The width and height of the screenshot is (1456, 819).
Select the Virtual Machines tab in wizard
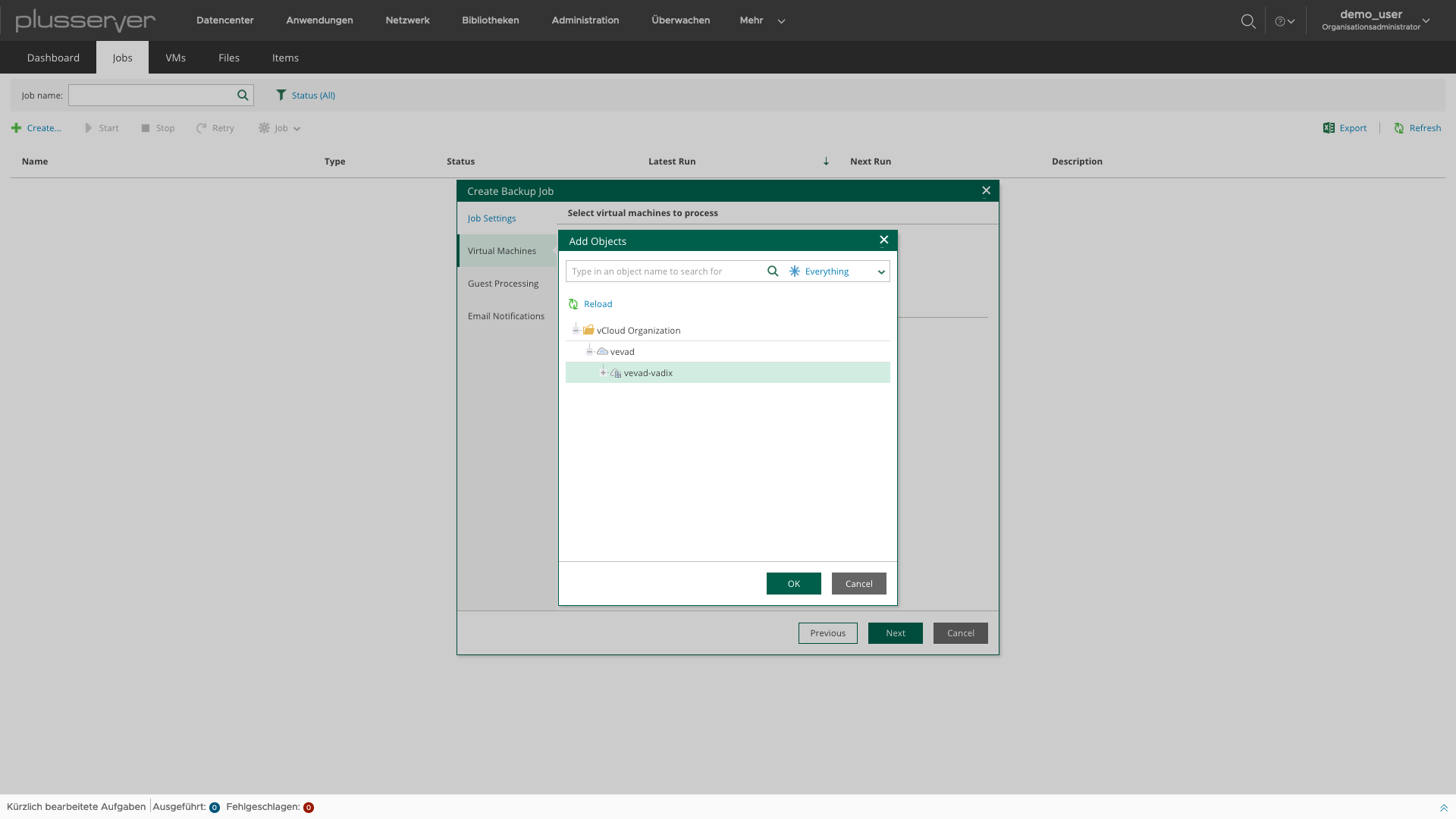(x=502, y=251)
